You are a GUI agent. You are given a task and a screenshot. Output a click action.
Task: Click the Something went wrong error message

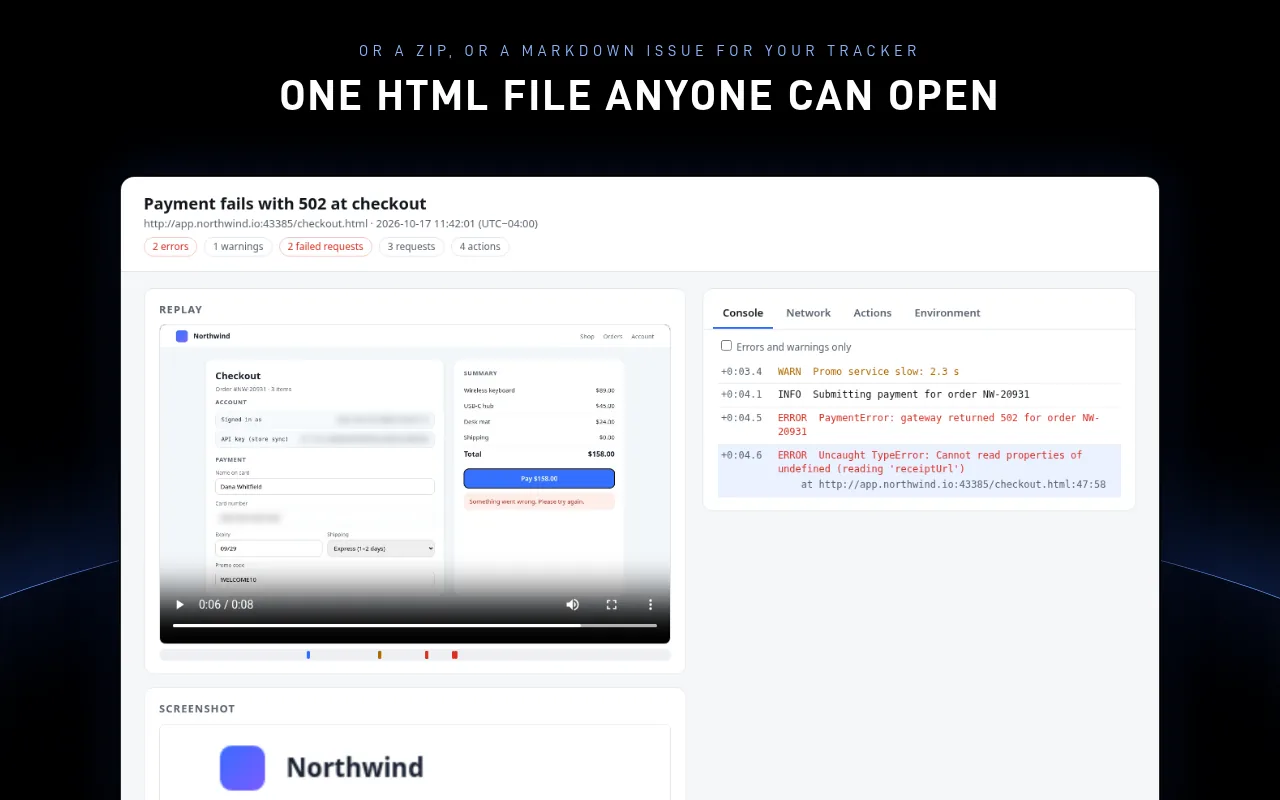pos(539,501)
